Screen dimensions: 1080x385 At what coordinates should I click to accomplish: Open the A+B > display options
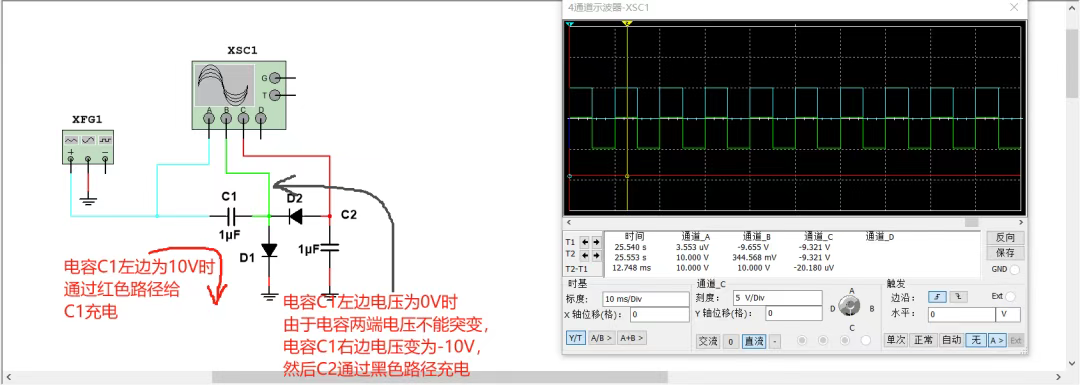coord(632,338)
